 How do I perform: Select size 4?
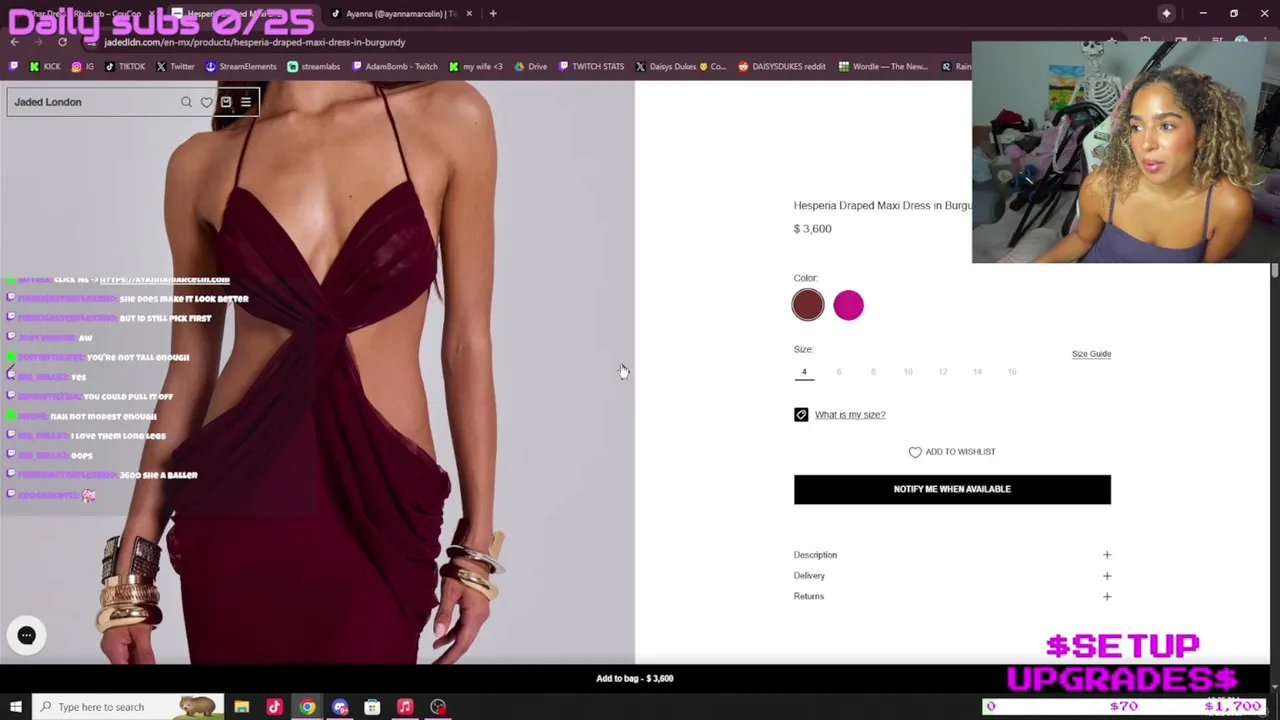(x=804, y=372)
